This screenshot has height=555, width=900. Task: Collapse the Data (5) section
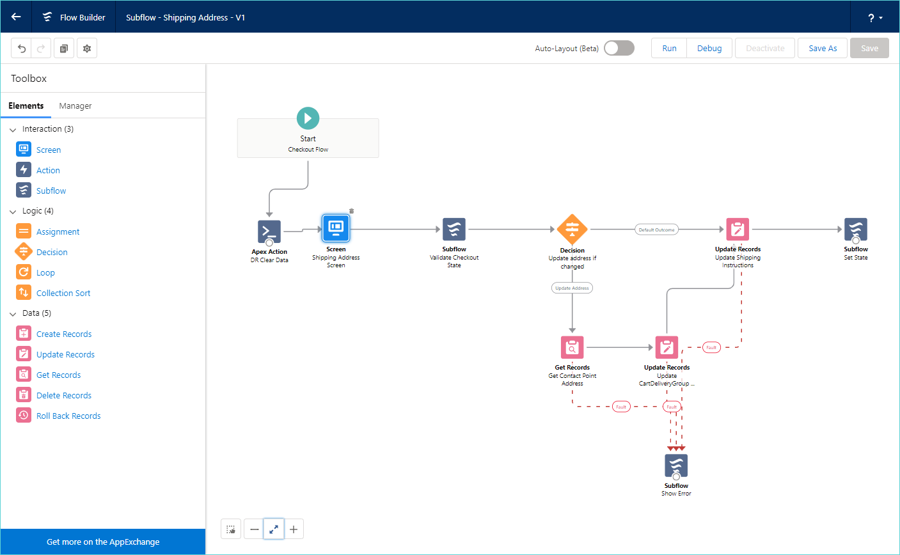click(x=13, y=313)
